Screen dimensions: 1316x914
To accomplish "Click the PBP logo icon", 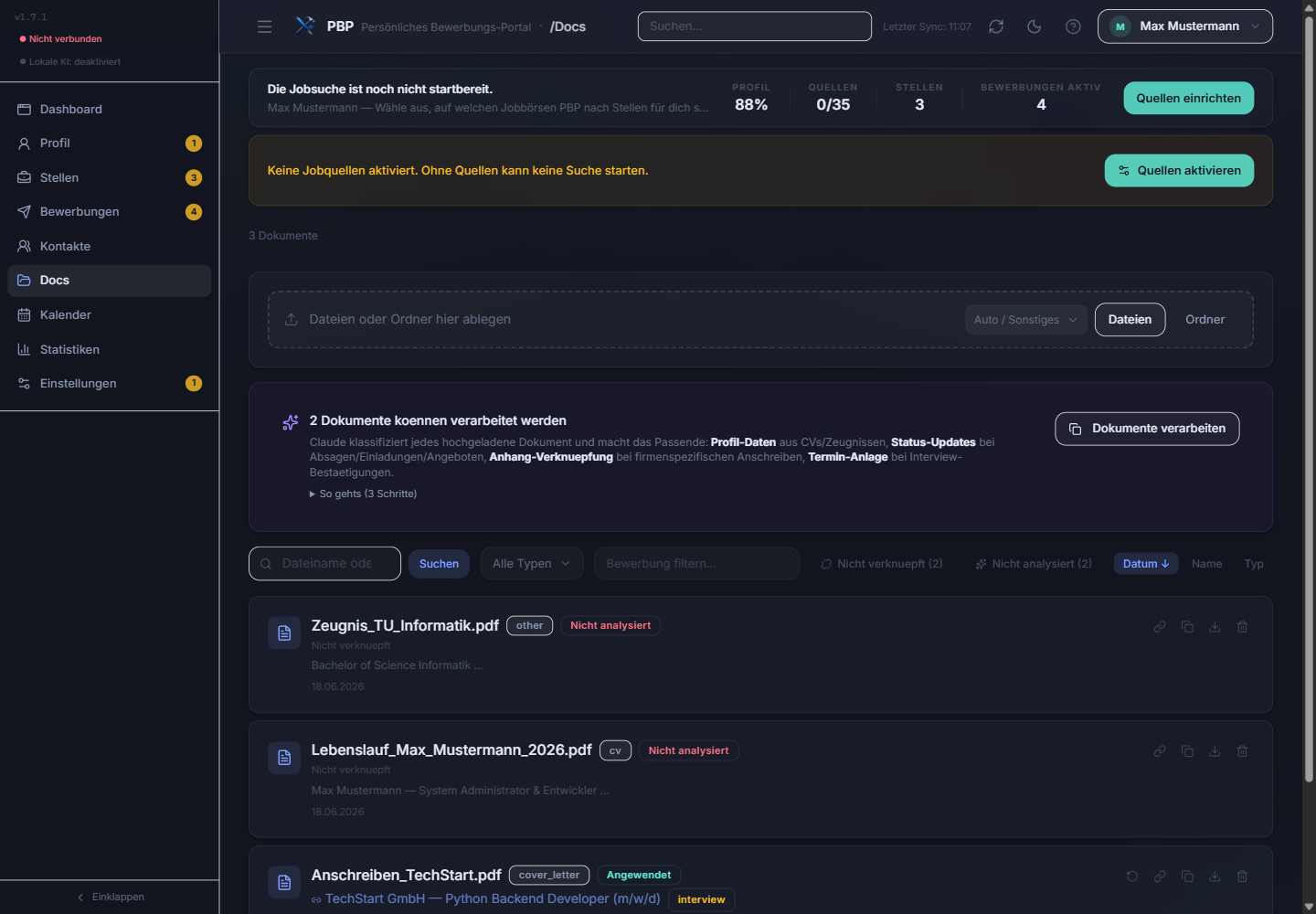I will point(305,26).
